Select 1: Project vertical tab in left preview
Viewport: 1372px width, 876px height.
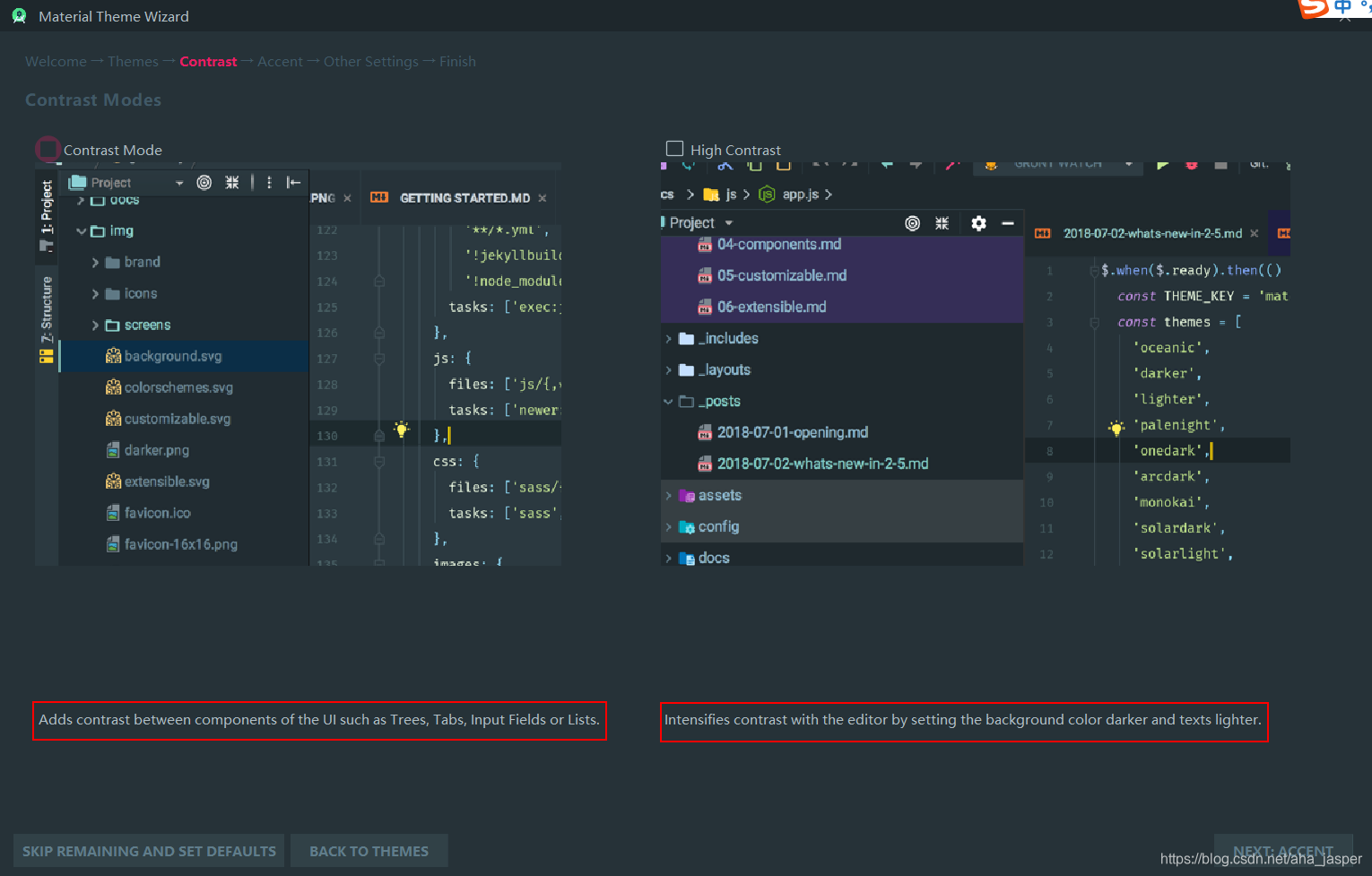pos(47,215)
